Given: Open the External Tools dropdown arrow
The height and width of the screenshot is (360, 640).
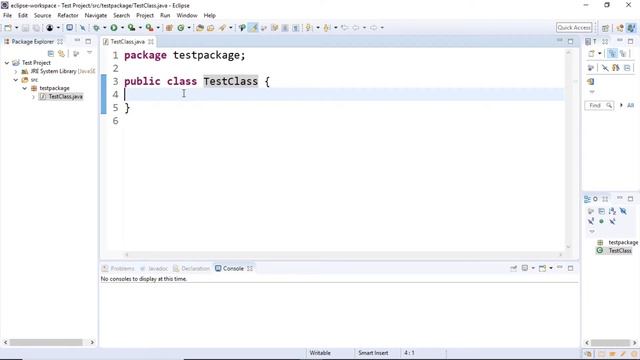Looking at the screenshot, I should [158, 28].
